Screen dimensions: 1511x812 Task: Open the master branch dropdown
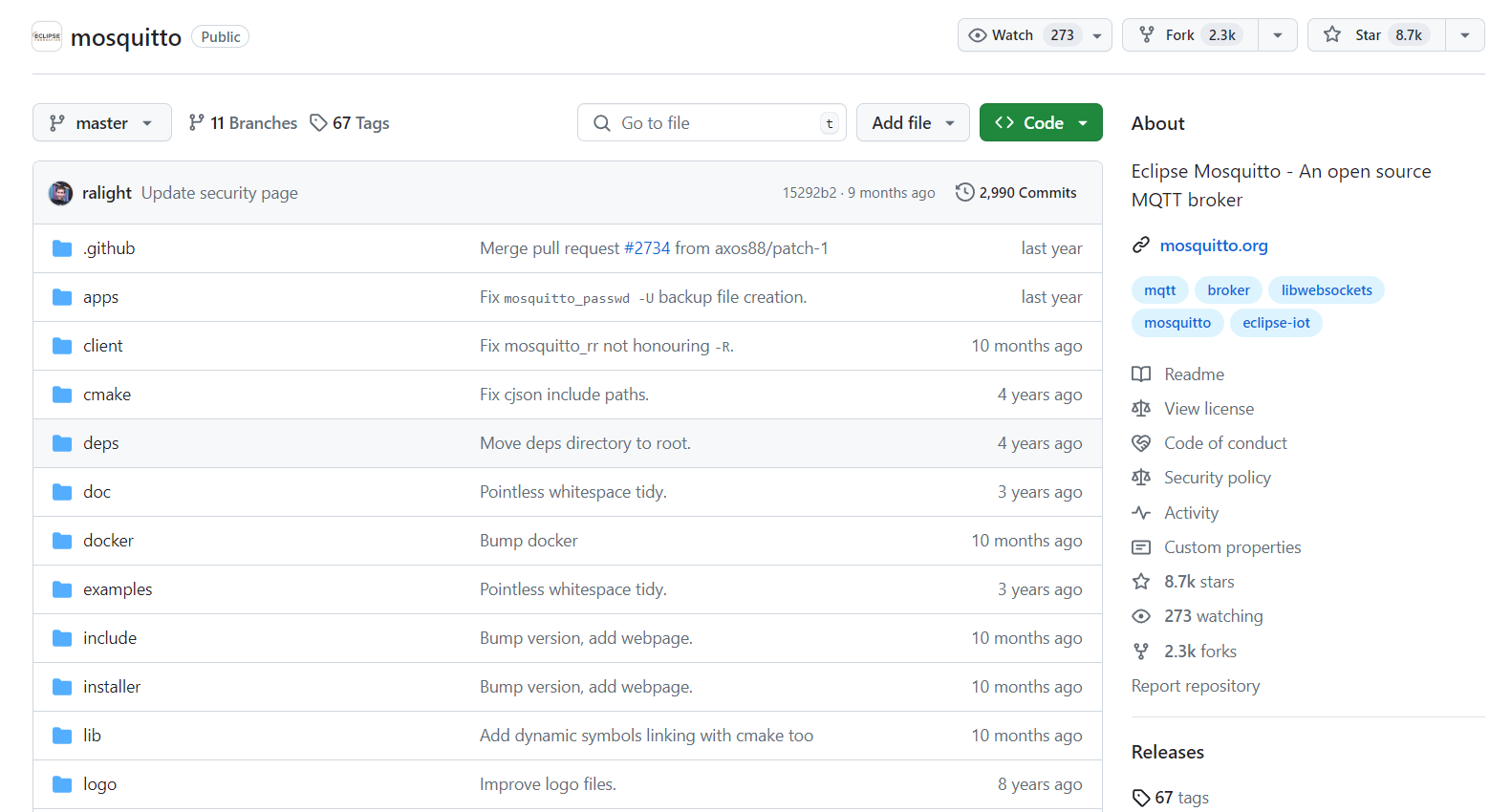[x=102, y=122]
